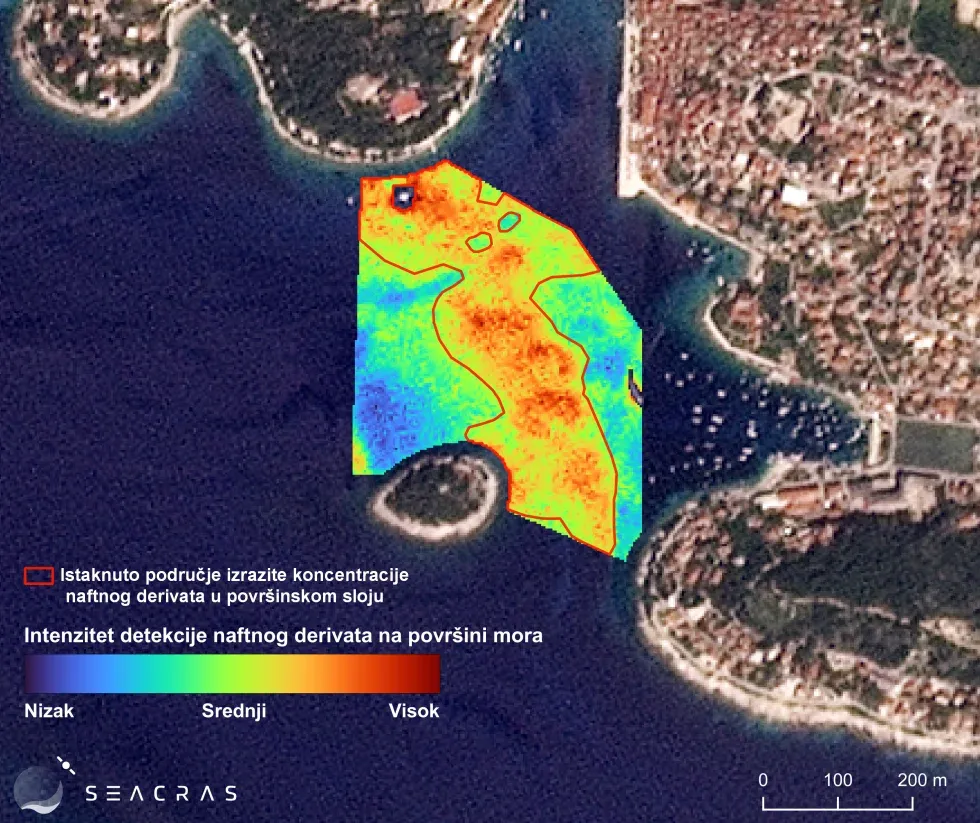This screenshot has width=980, height=823.
Task: Click the scale bar line
Action: (838, 804)
